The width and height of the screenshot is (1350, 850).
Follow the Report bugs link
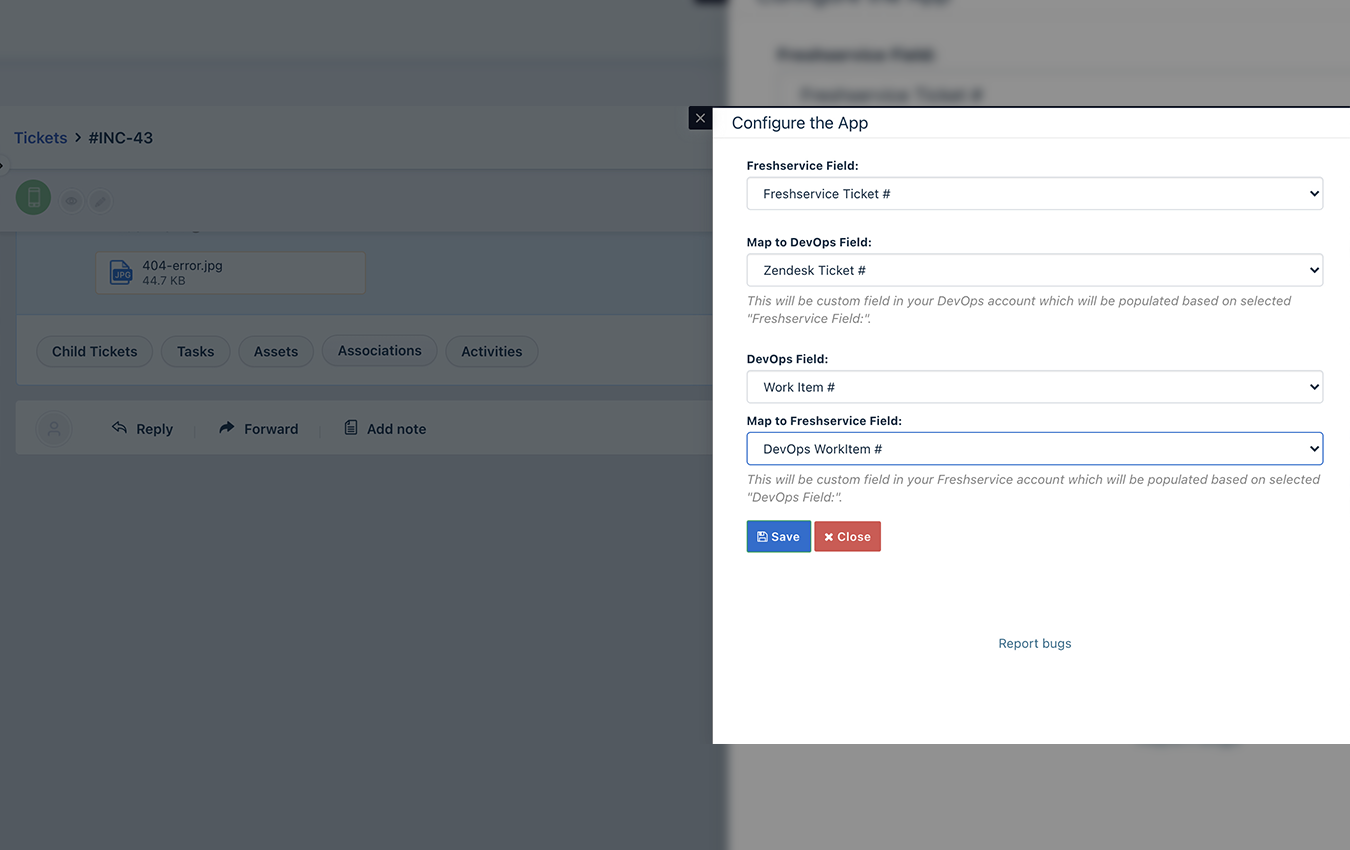[1034, 643]
